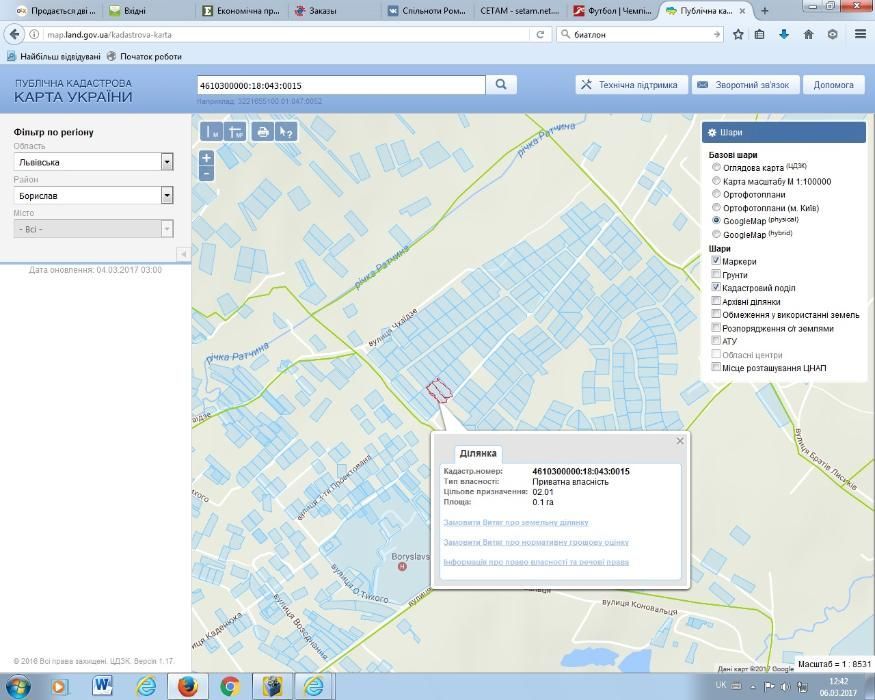Screen dimensions: 875x700
Task: Switch to the CETAM browser tab
Action: [521, 11]
